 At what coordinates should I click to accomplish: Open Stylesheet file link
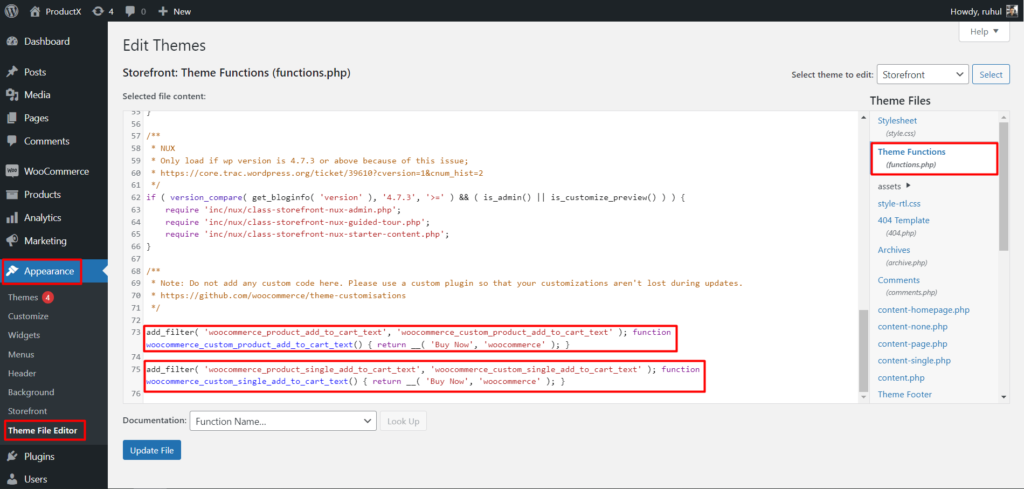pyautogui.click(x=897, y=121)
